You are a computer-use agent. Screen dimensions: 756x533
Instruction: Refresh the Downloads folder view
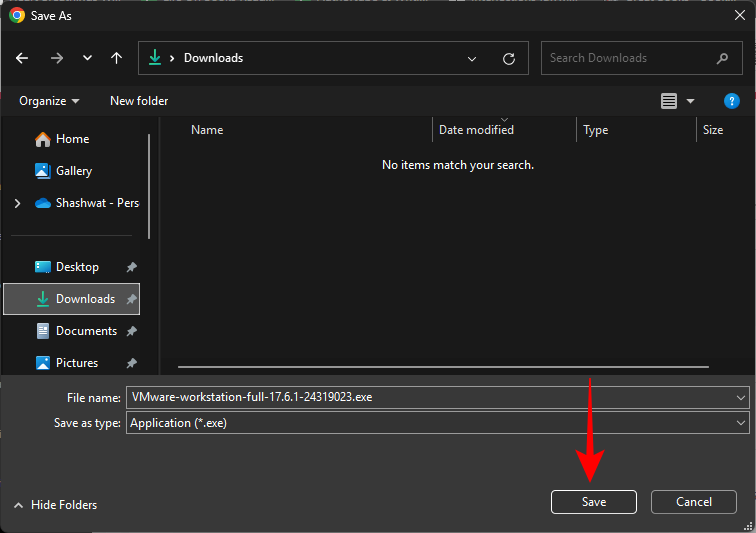[x=509, y=58]
